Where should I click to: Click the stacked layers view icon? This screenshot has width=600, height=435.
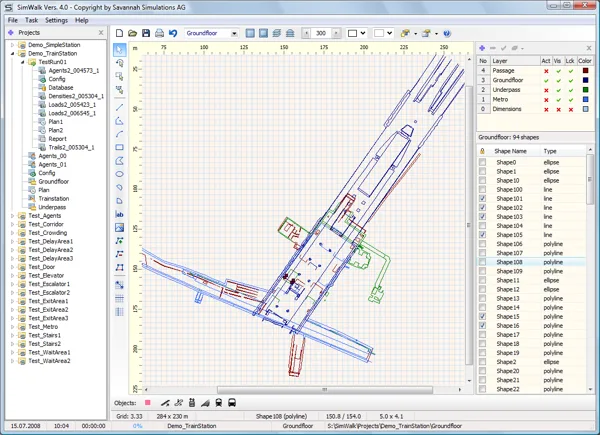pyautogui.click(x=277, y=33)
